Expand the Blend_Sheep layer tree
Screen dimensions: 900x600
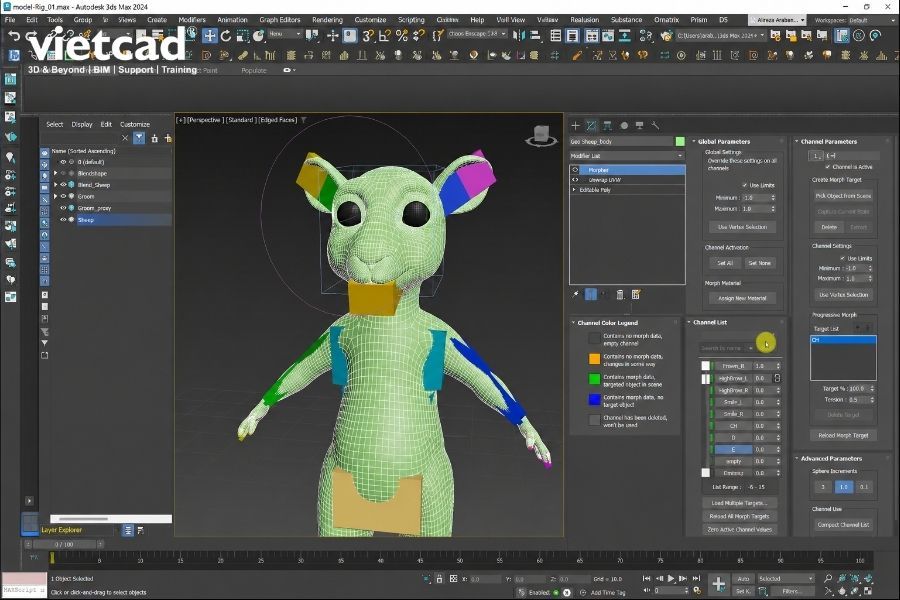coord(56,185)
